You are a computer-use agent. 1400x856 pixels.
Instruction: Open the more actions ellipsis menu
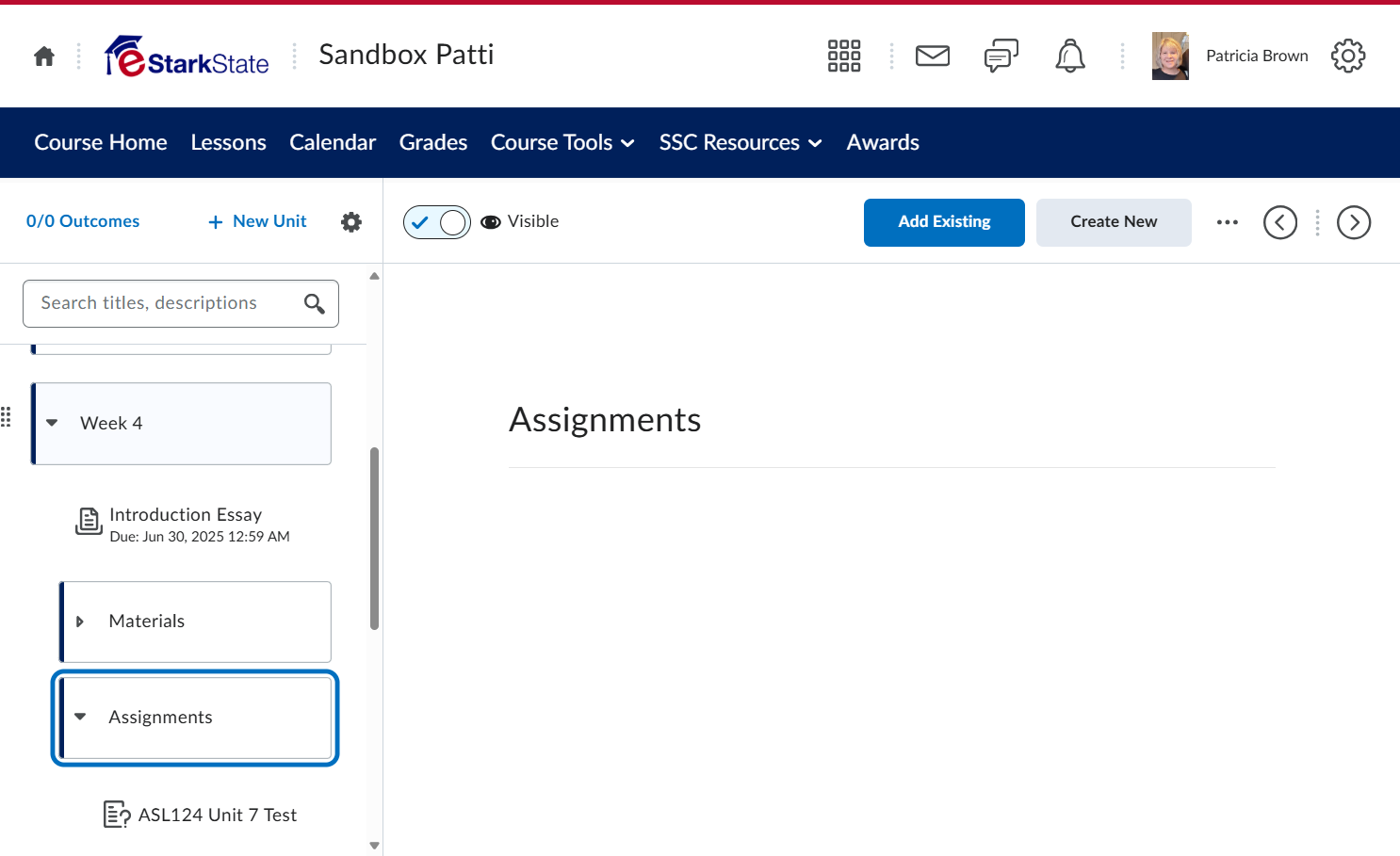1228,222
